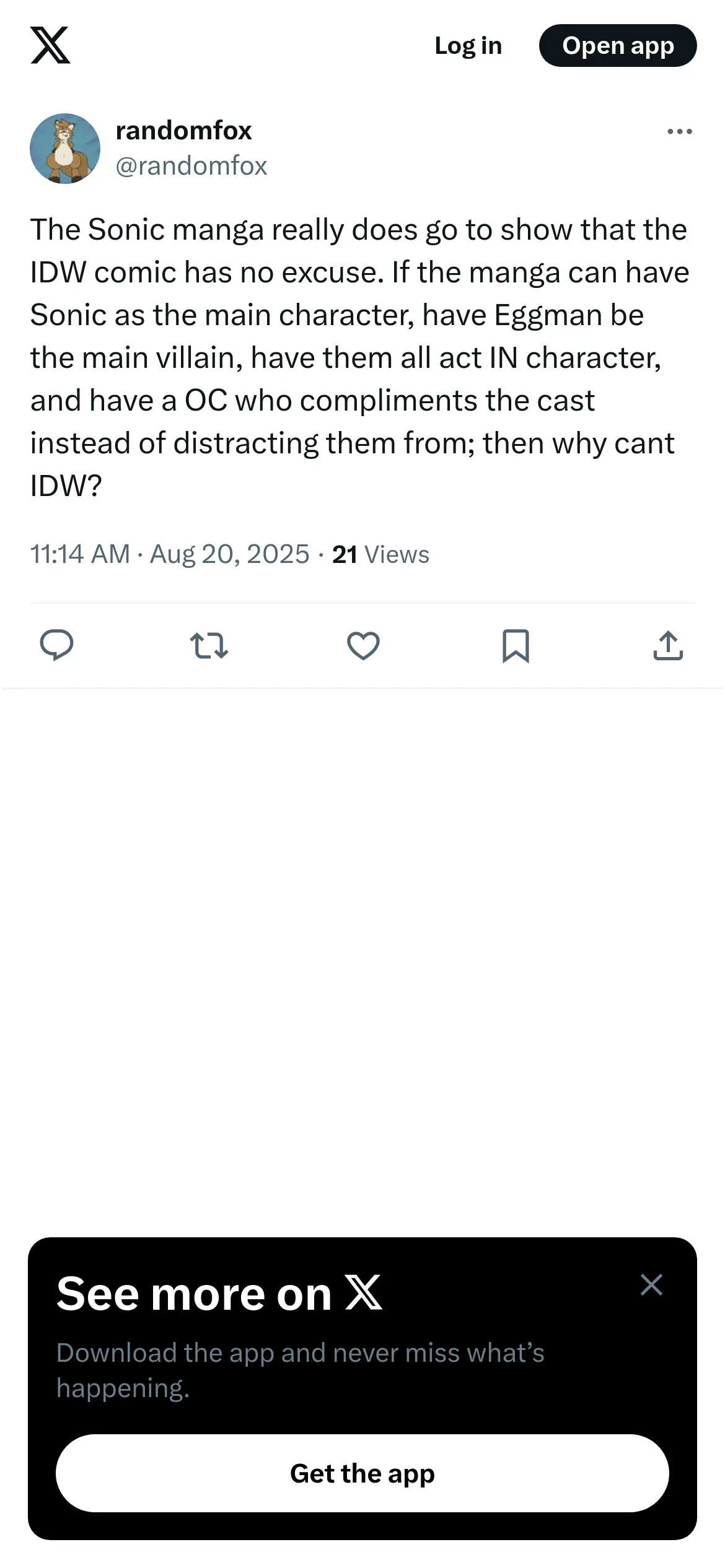The width and height of the screenshot is (725, 1568).
Task: Share the post via share icon
Action: 668,645
